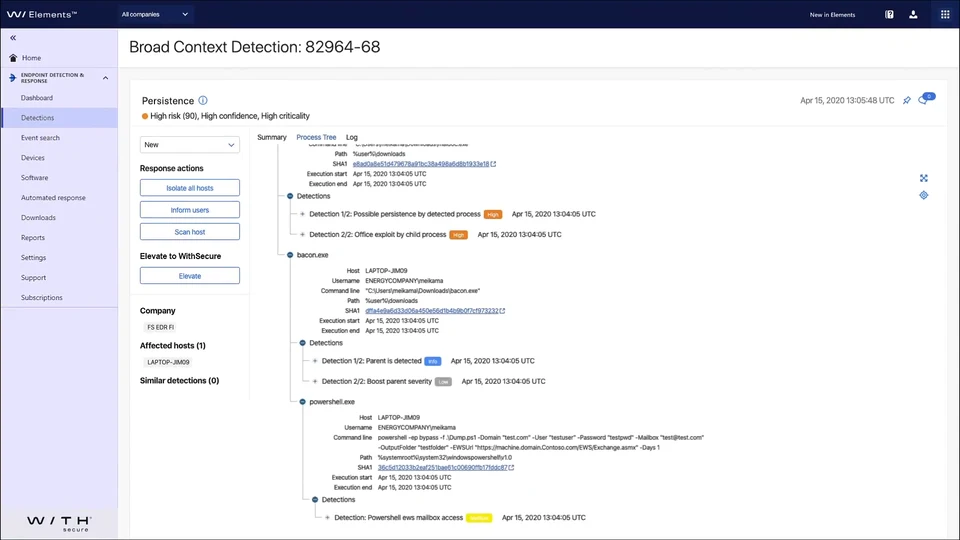Click Low badge on Boost parent severity
Image resolution: width=960 pixels, height=540 pixels.
[443, 381]
